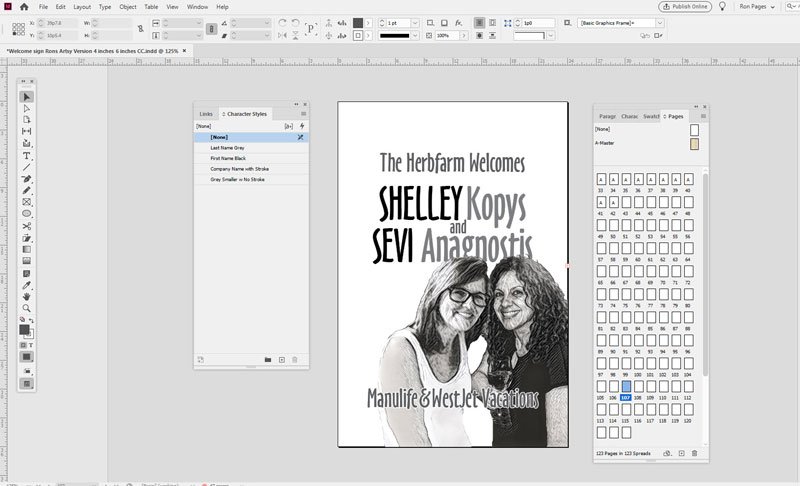Toggle Normal view mode at toolbox bottom

click(x=27, y=383)
